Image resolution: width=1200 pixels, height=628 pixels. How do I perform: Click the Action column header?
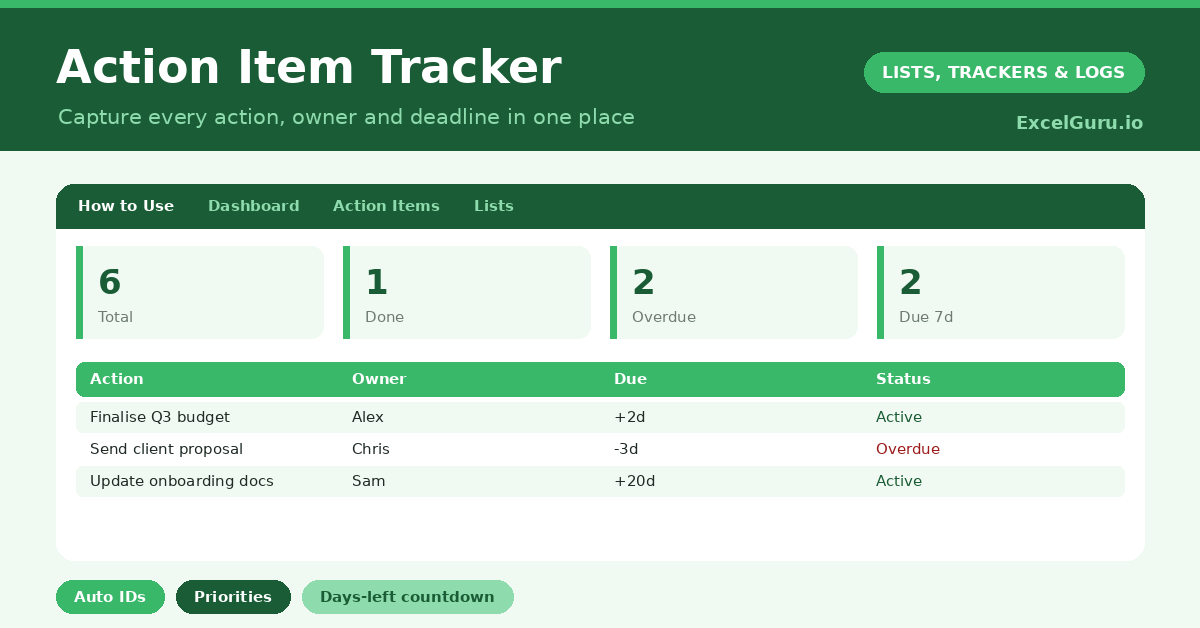(x=117, y=379)
